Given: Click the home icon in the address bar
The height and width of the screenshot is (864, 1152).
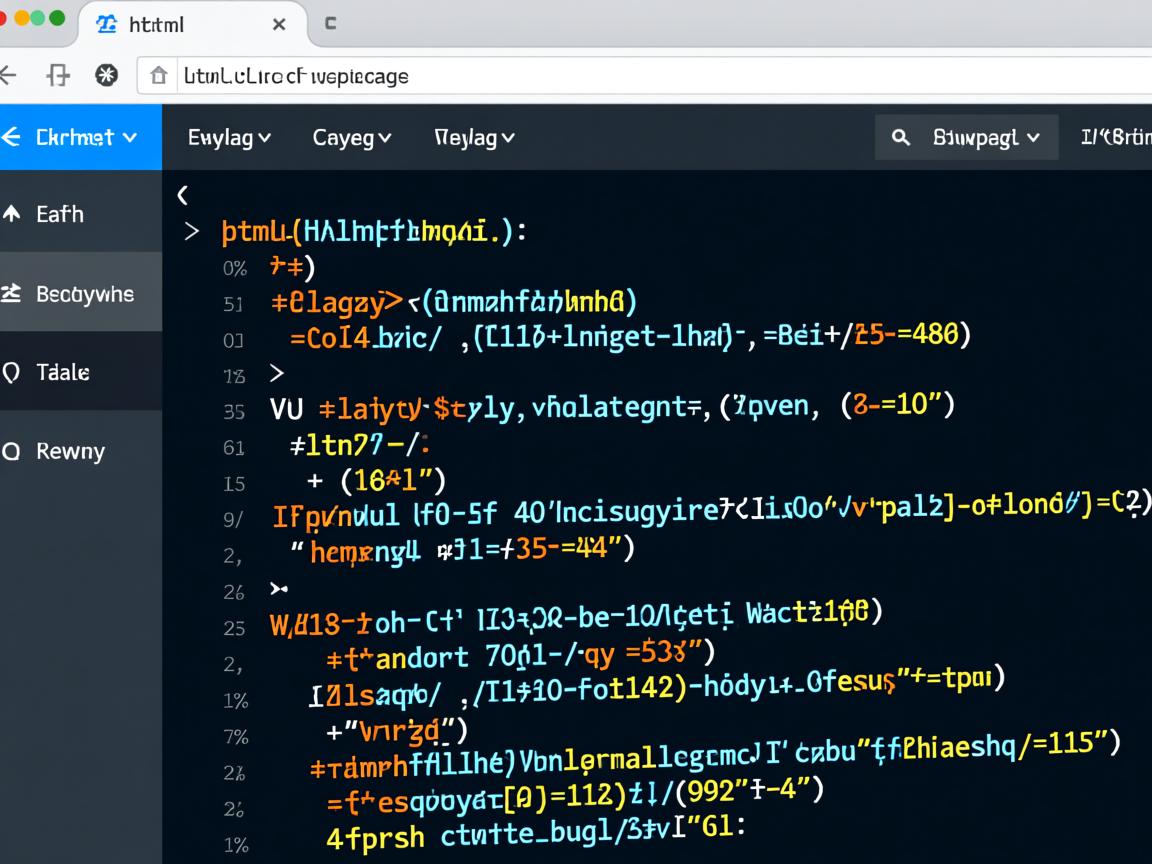Looking at the screenshot, I should (158, 75).
